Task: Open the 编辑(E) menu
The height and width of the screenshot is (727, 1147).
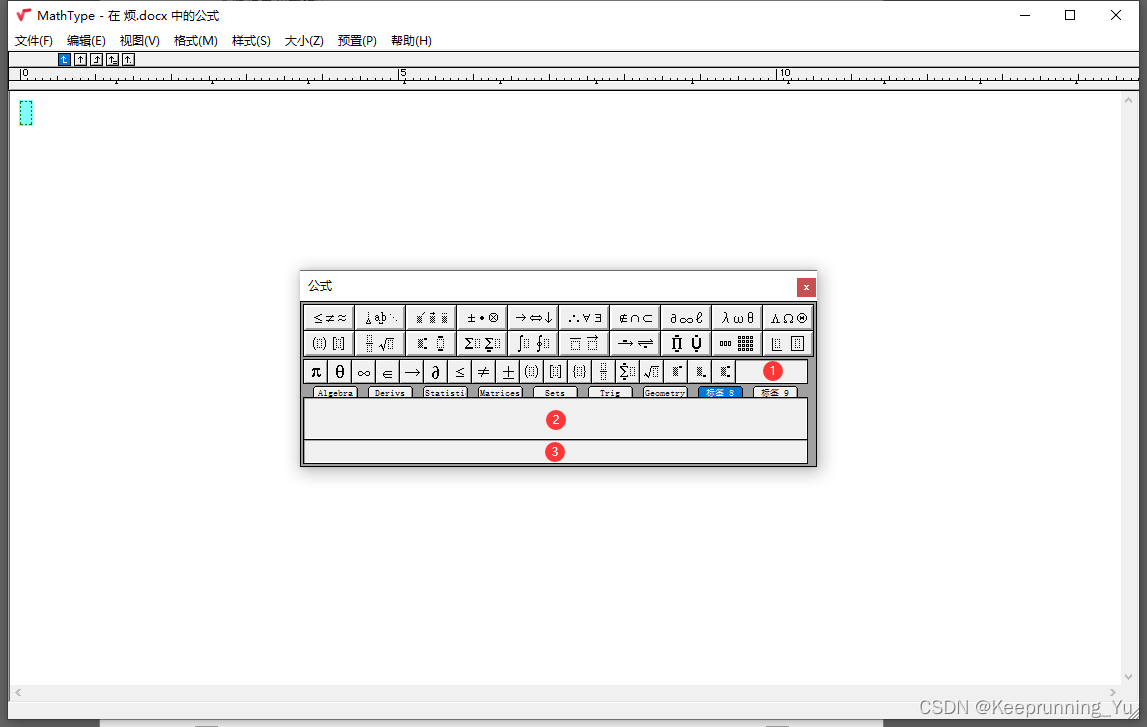Action: (x=86, y=41)
